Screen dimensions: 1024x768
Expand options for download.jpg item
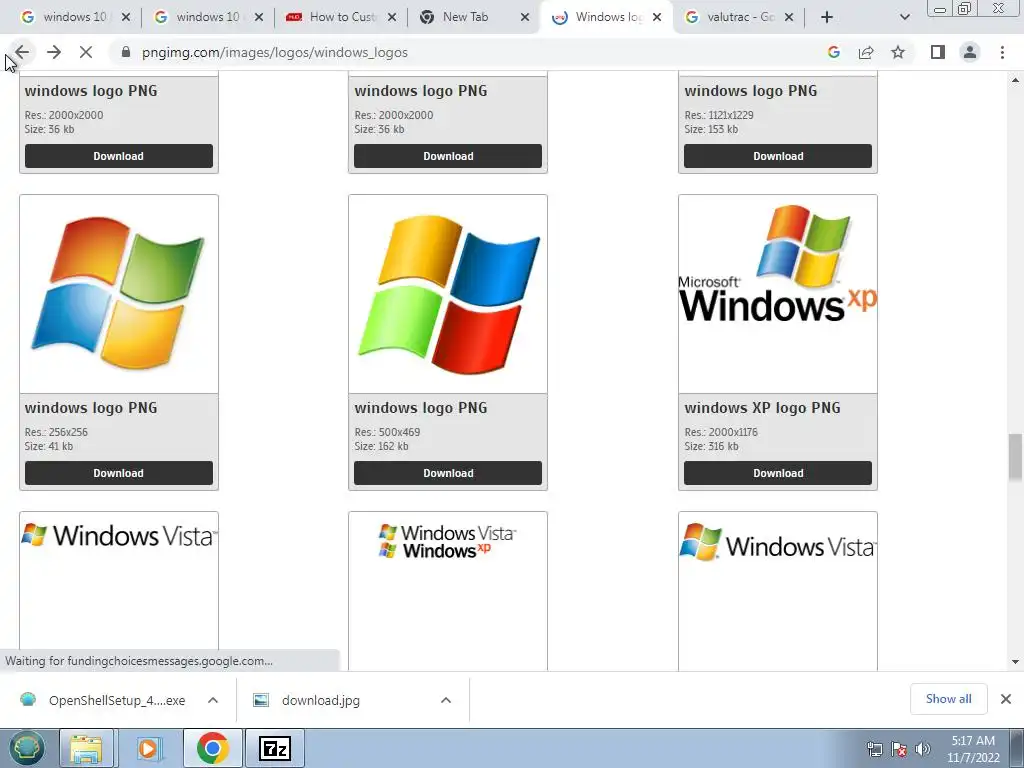446,700
